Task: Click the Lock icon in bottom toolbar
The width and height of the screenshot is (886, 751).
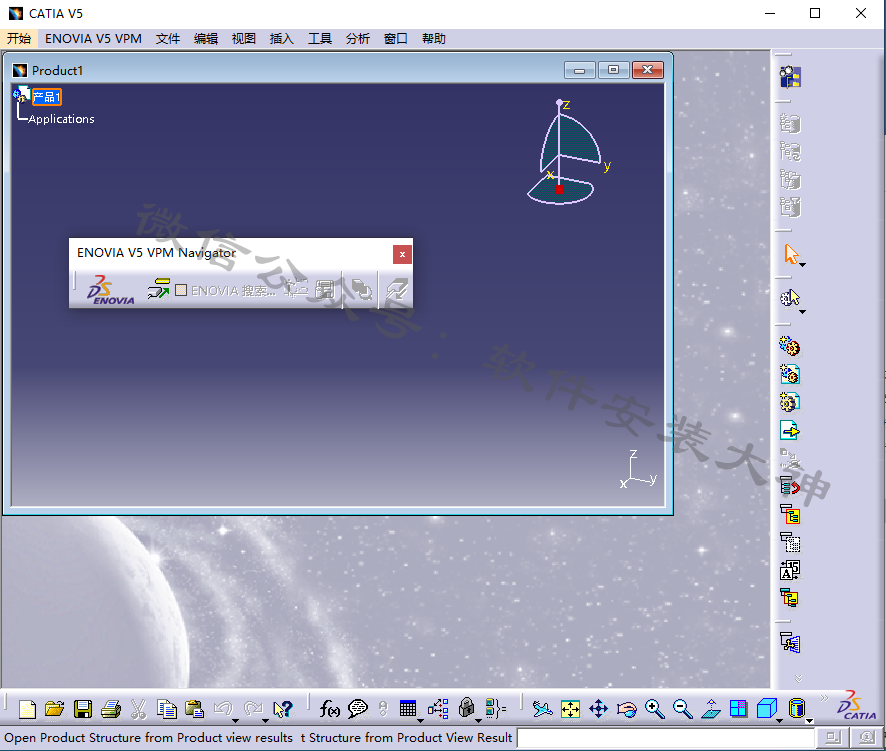Action: [466, 707]
